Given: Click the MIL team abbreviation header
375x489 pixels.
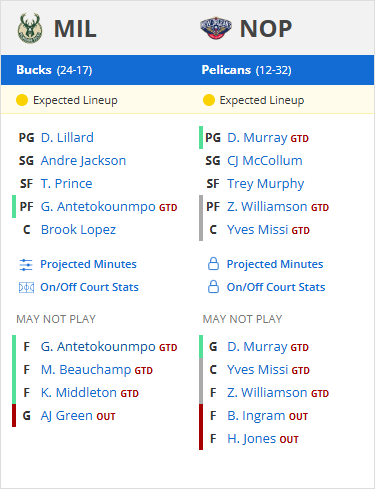Looking at the screenshot, I should click(75, 29).
